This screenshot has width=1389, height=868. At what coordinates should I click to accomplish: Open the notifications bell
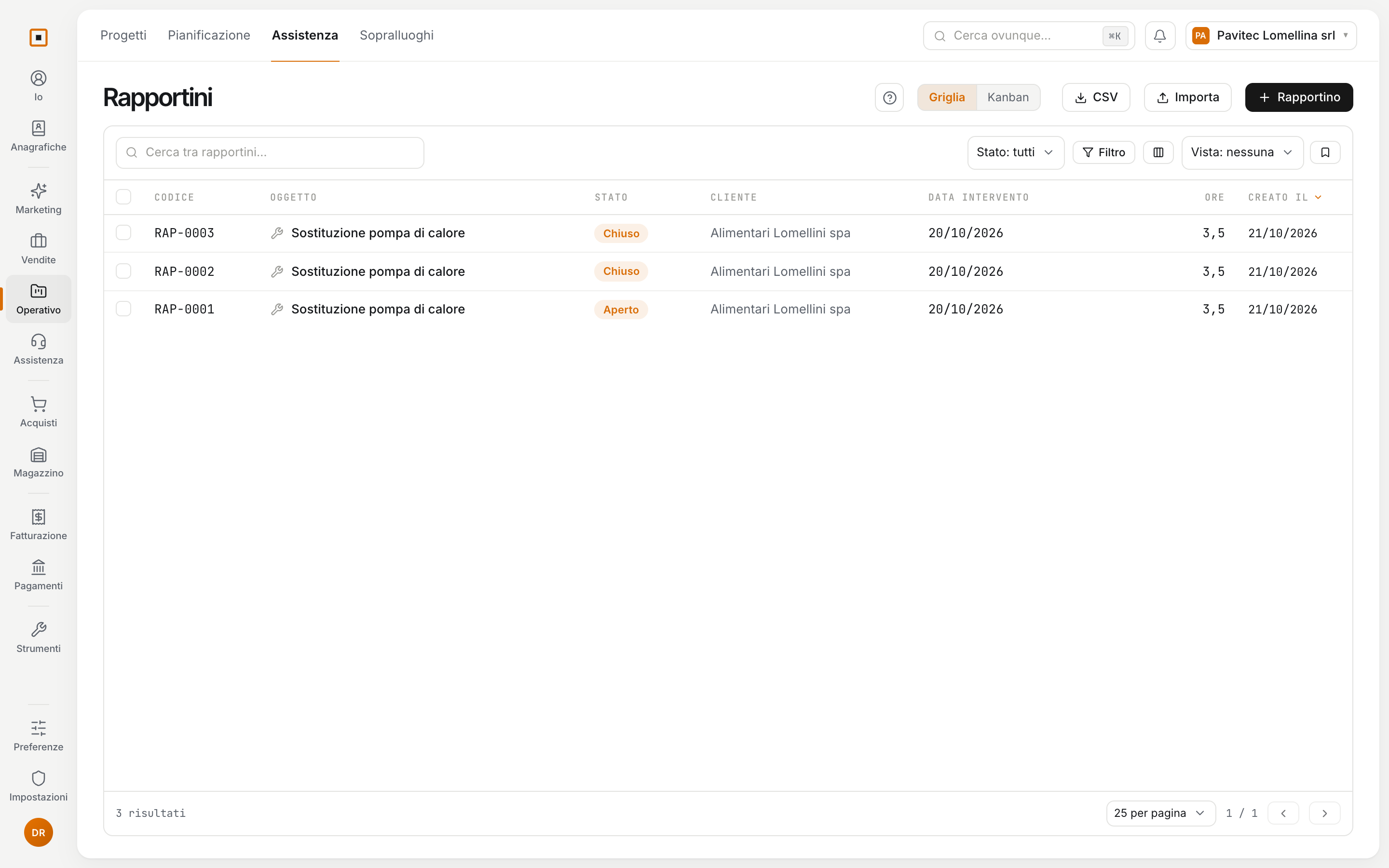1160,36
